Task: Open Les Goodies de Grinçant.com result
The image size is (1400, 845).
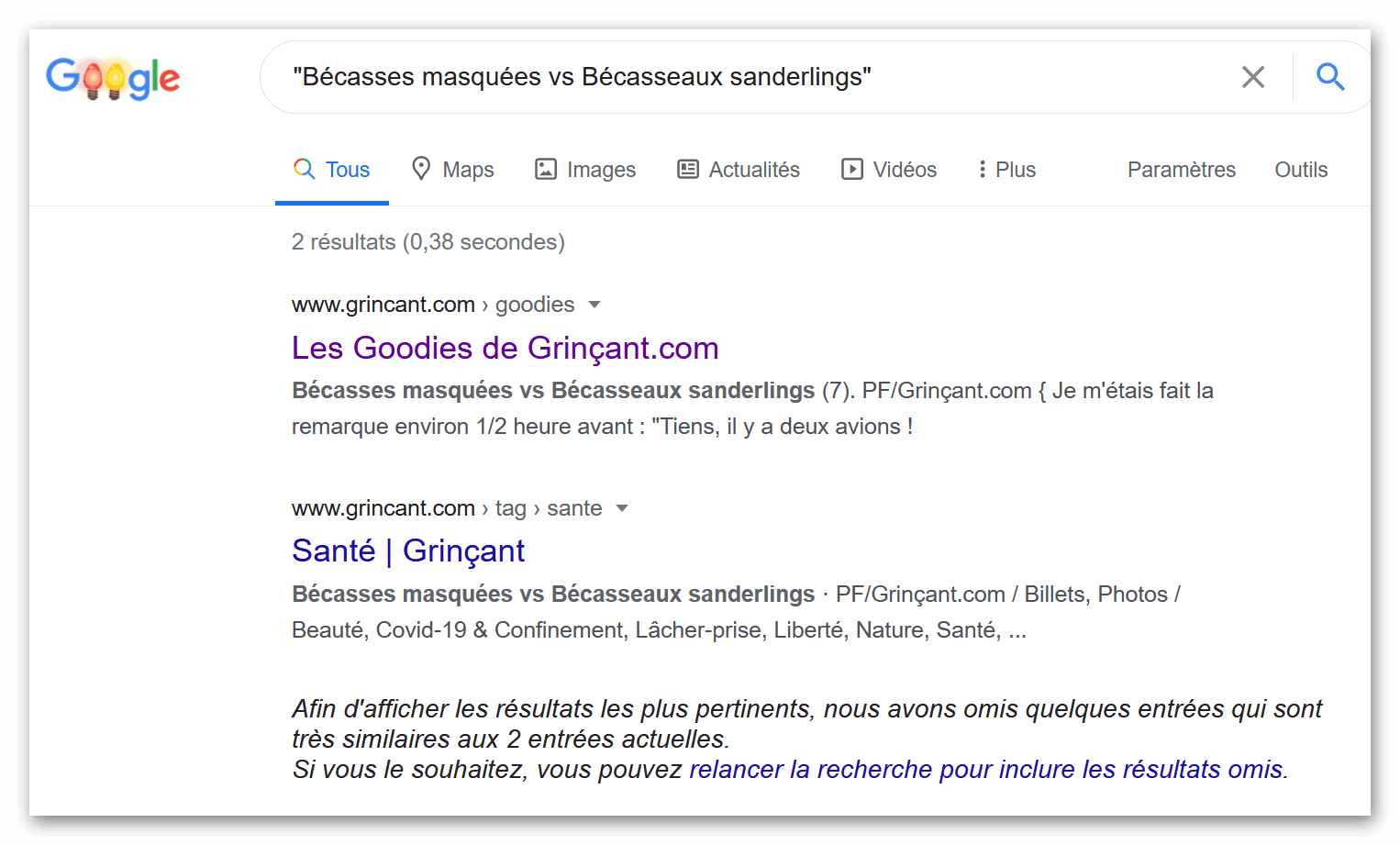Action: coord(506,349)
